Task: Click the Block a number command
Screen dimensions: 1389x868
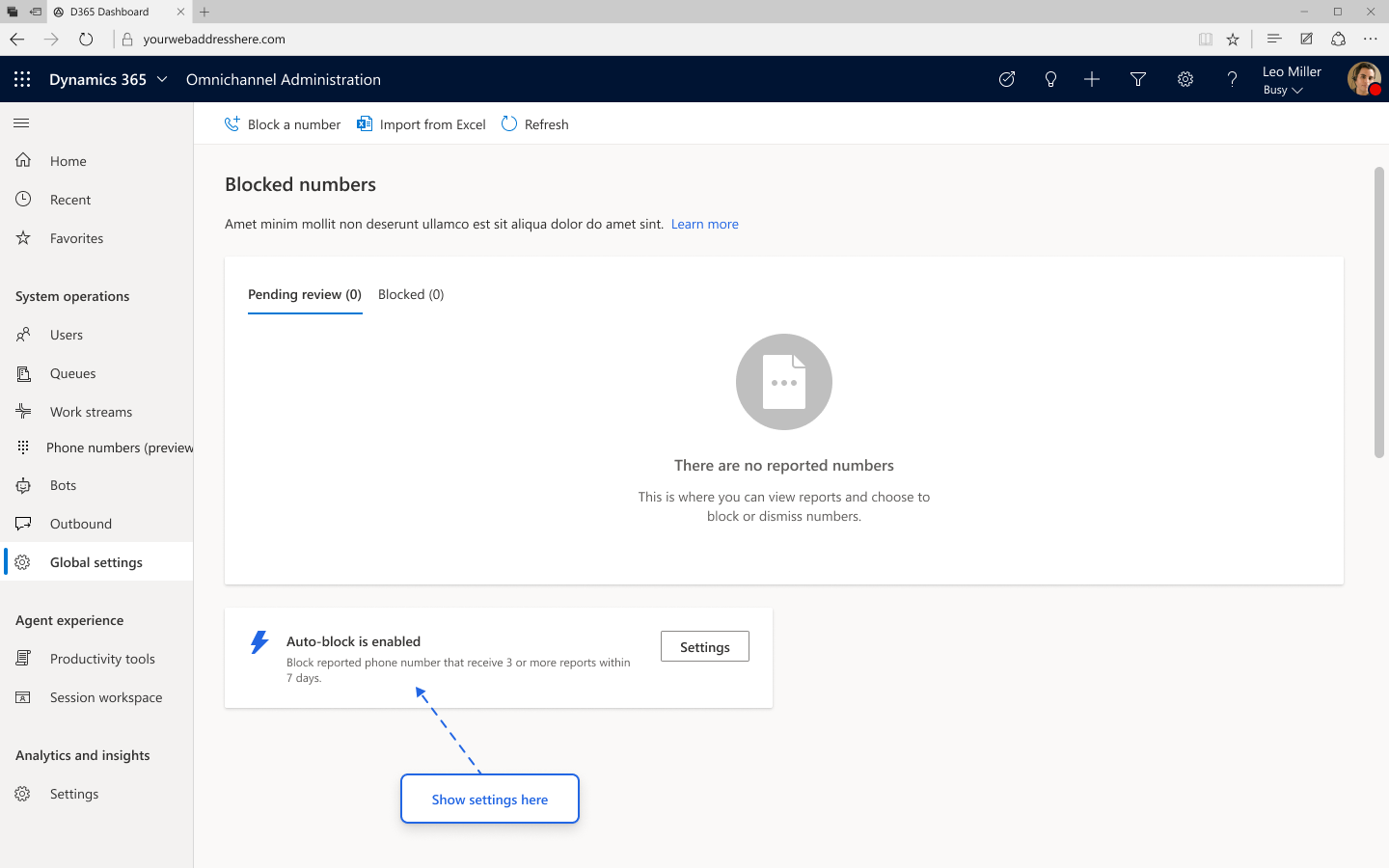Action: pyautogui.click(x=283, y=124)
